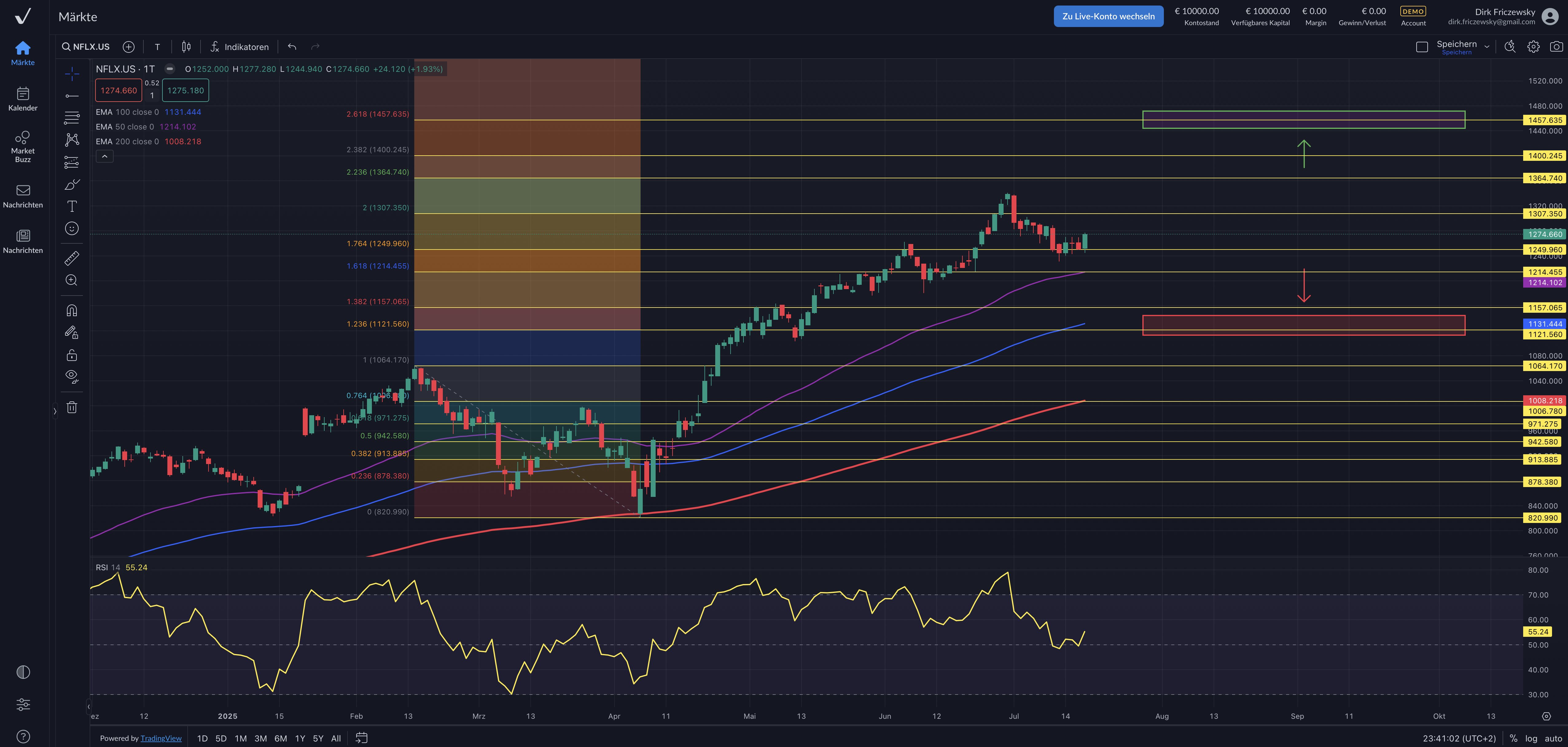Screen dimensions: 1568x747
Task: Toggle the lock all drawings option
Action: pos(72,355)
